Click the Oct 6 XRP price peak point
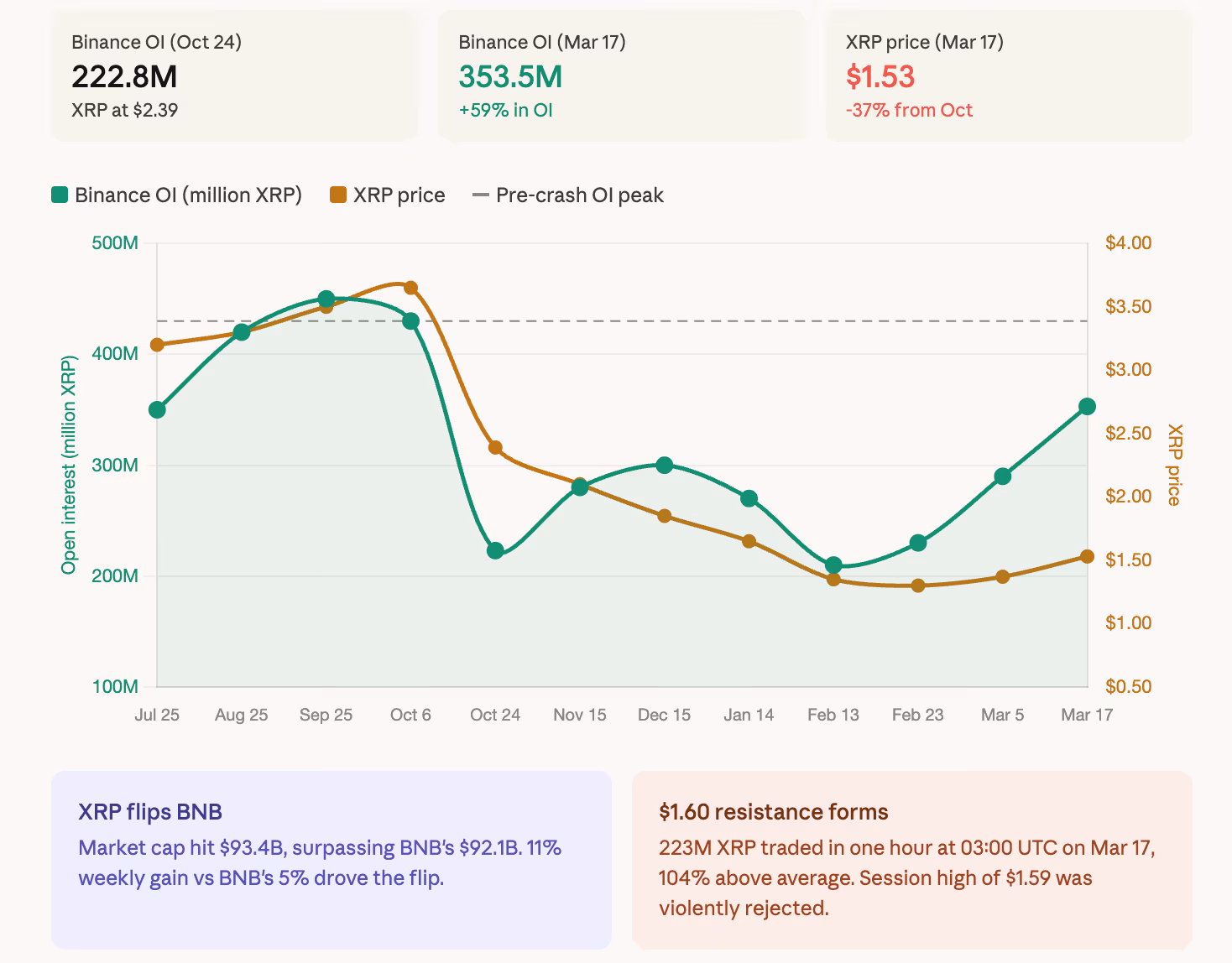 (x=411, y=288)
